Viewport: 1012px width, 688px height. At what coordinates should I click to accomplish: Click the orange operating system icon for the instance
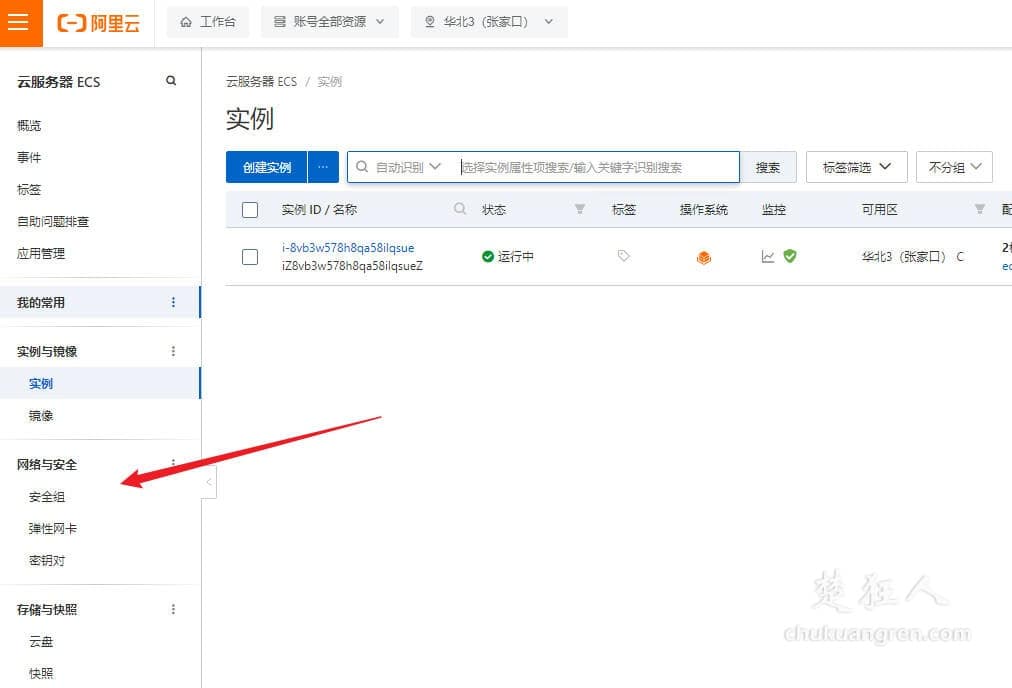coord(704,257)
